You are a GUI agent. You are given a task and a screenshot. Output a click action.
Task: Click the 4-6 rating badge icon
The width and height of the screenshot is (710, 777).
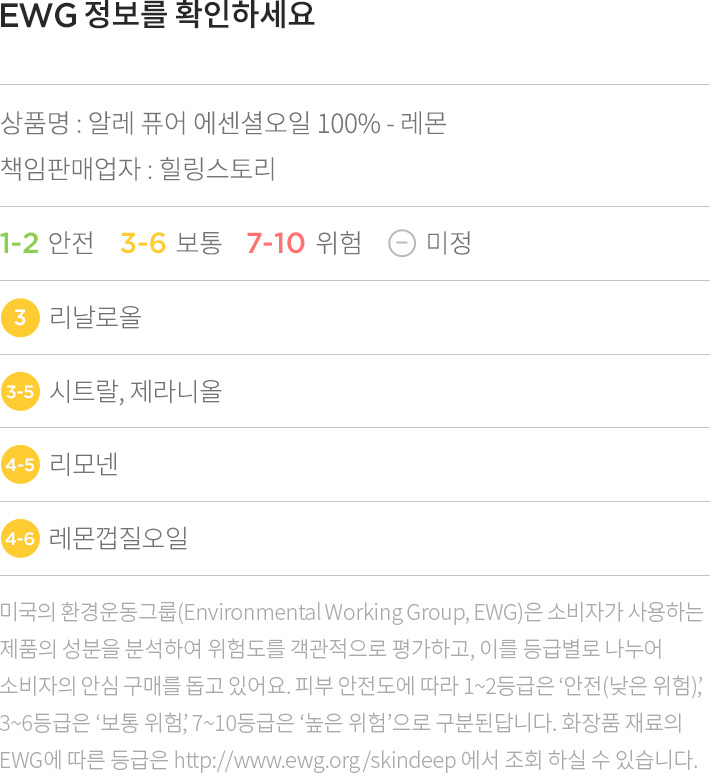tap(20, 539)
